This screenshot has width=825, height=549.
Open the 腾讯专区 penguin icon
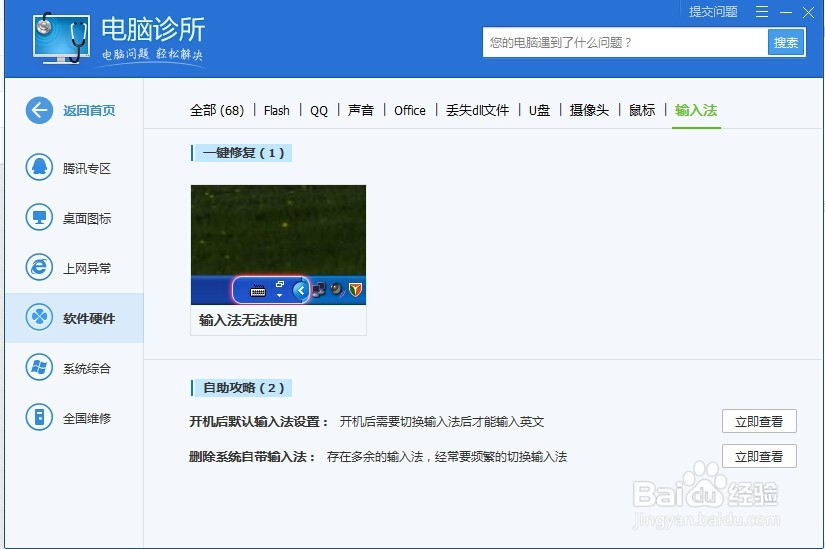point(39,167)
